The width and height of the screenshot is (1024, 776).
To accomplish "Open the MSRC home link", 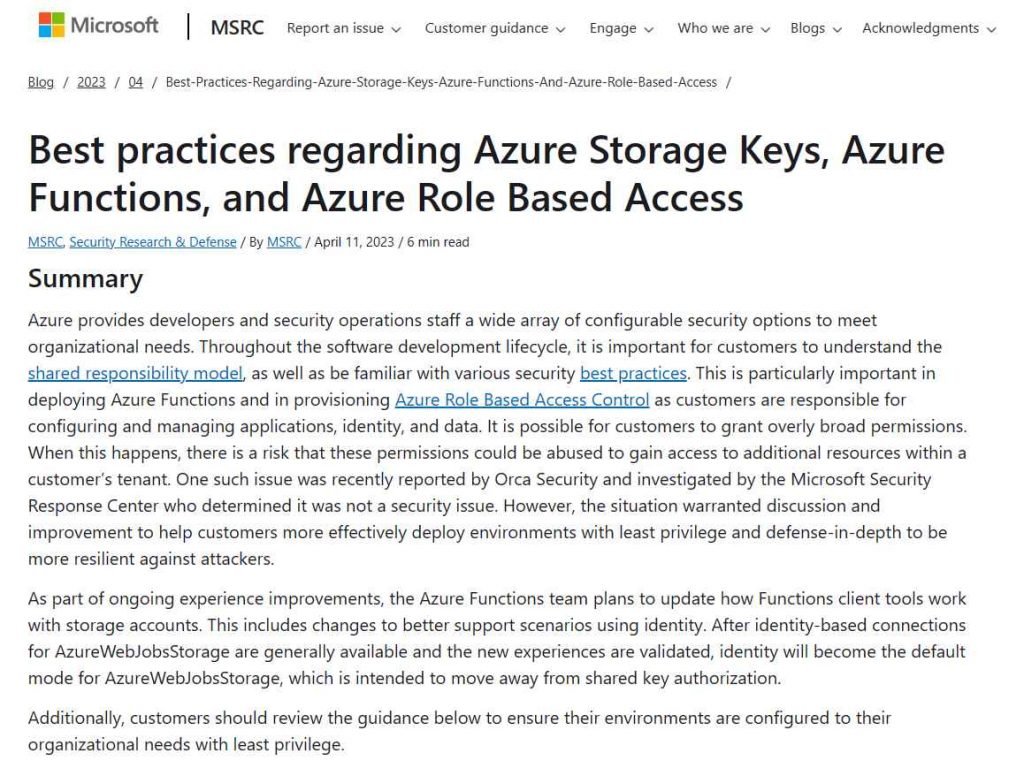I will pos(237,28).
